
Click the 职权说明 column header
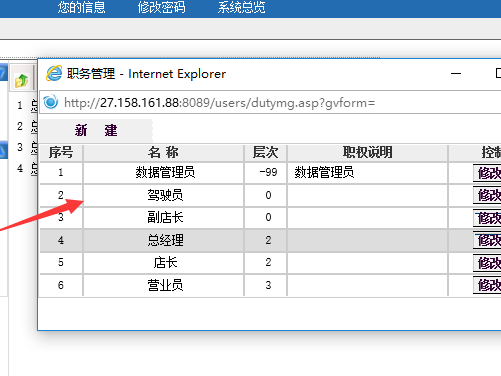[367, 153]
